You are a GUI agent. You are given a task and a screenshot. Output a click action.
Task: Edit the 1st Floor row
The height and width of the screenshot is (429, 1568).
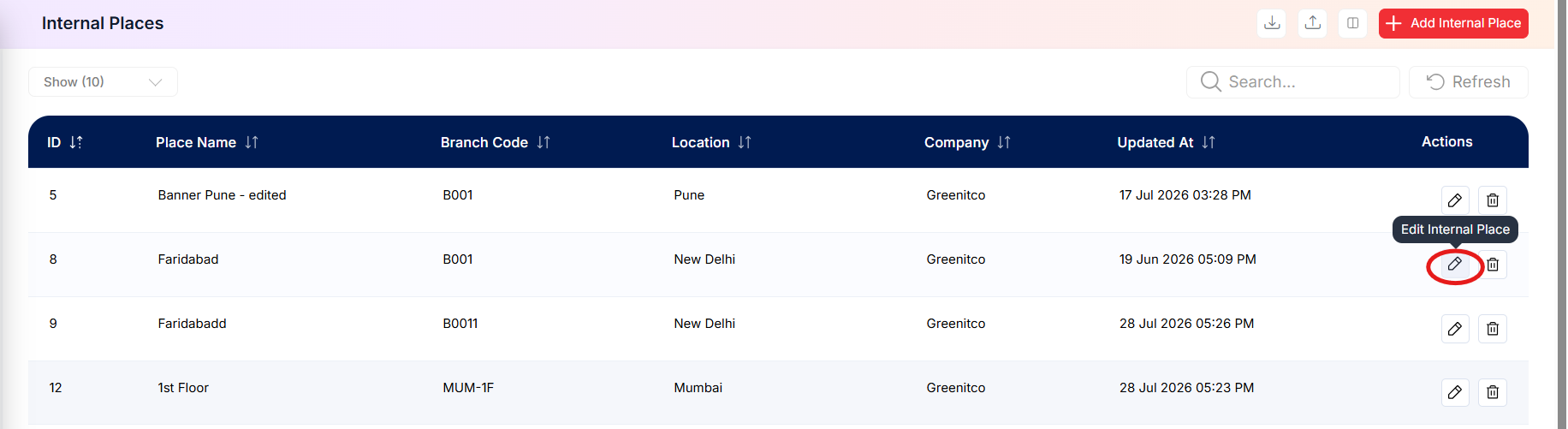tap(1455, 392)
